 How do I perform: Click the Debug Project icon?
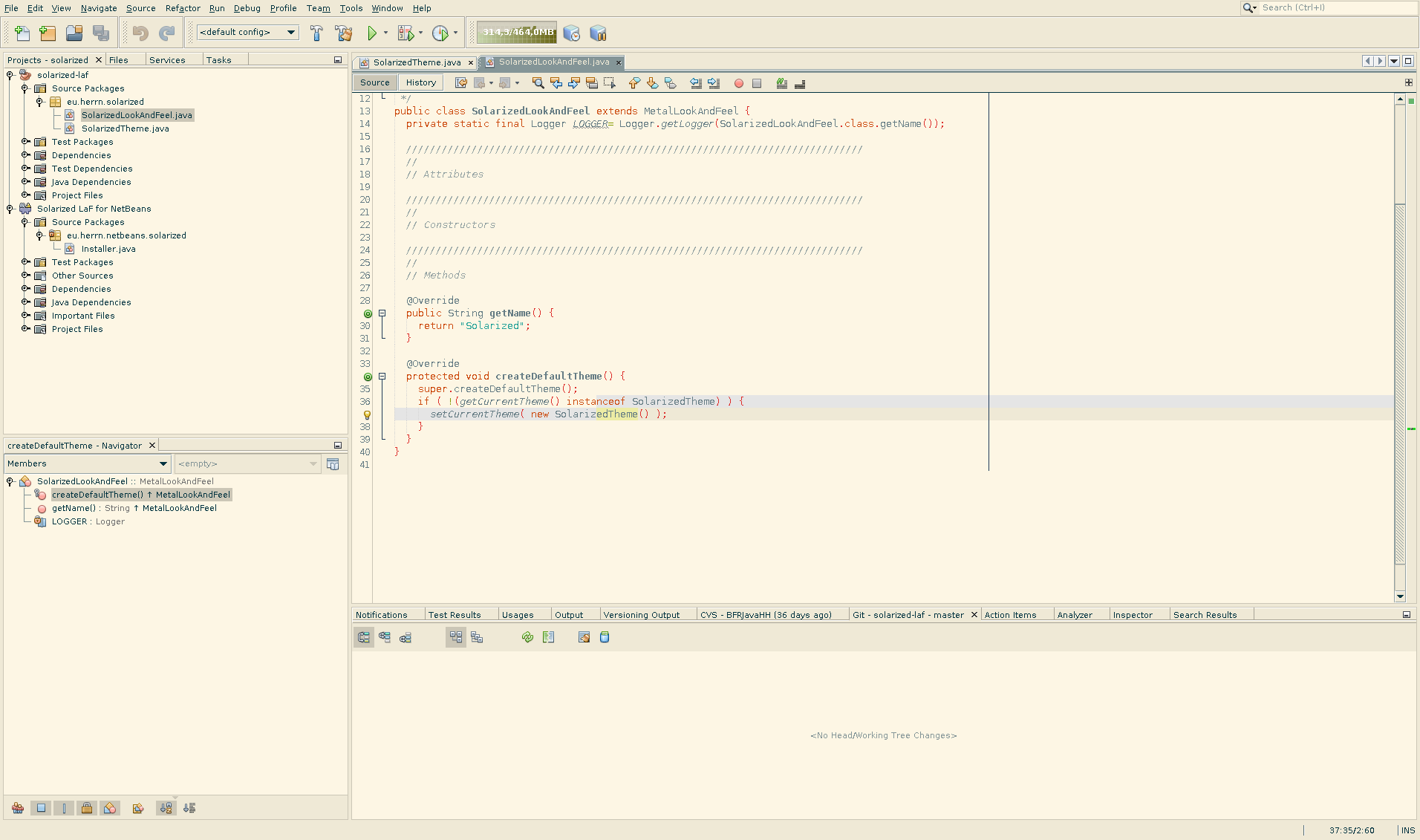point(406,33)
